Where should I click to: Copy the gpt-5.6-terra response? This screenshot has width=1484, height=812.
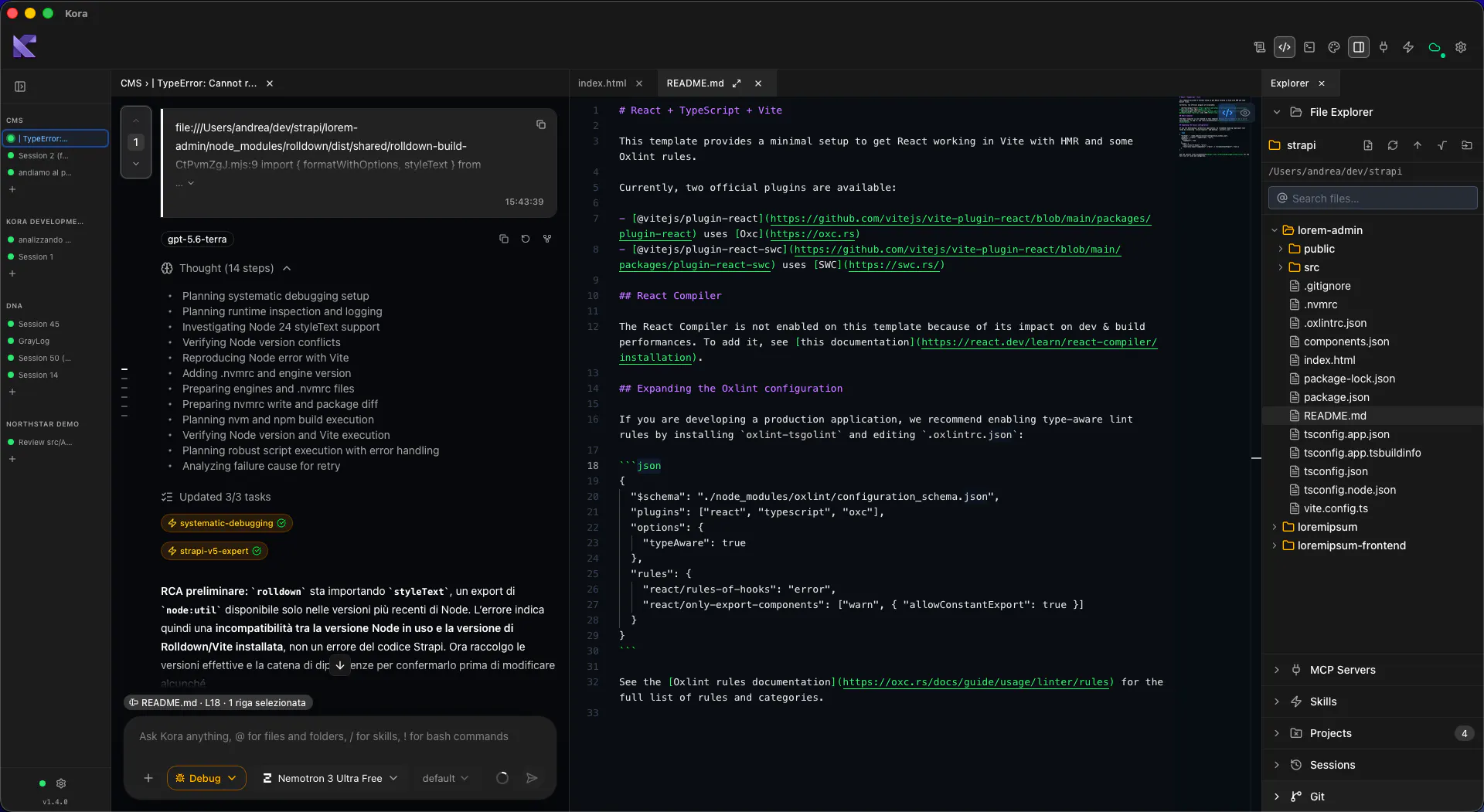pos(504,239)
